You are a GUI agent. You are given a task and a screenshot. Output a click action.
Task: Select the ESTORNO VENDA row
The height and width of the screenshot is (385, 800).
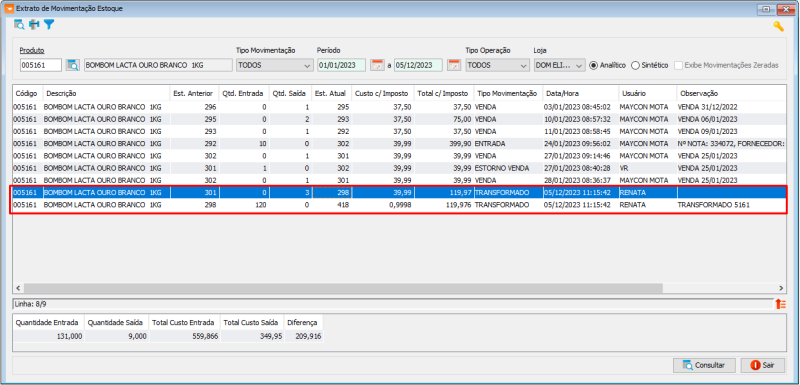coord(399,168)
